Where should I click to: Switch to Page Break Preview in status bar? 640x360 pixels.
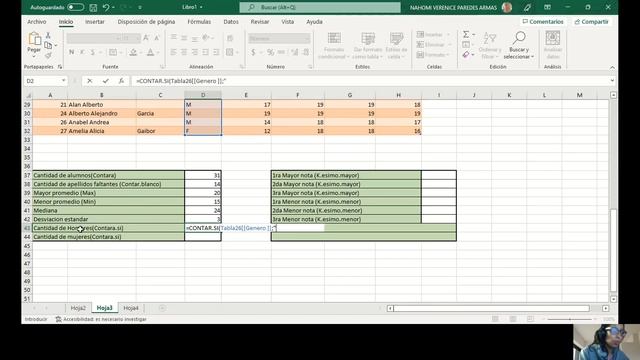pos(530,319)
